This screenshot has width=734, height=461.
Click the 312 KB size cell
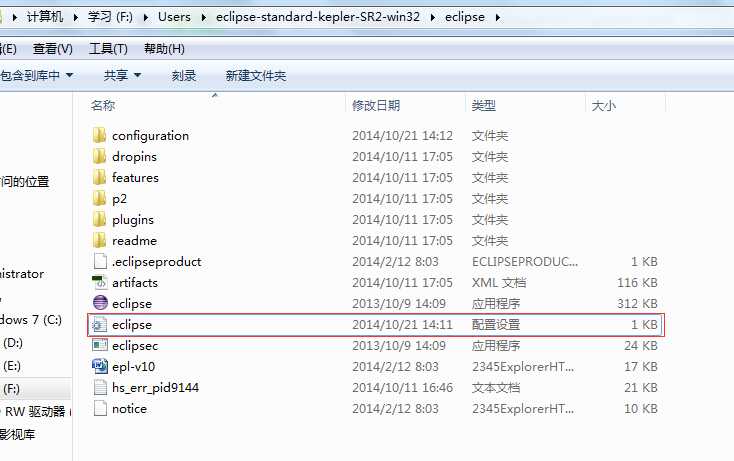click(637, 303)
